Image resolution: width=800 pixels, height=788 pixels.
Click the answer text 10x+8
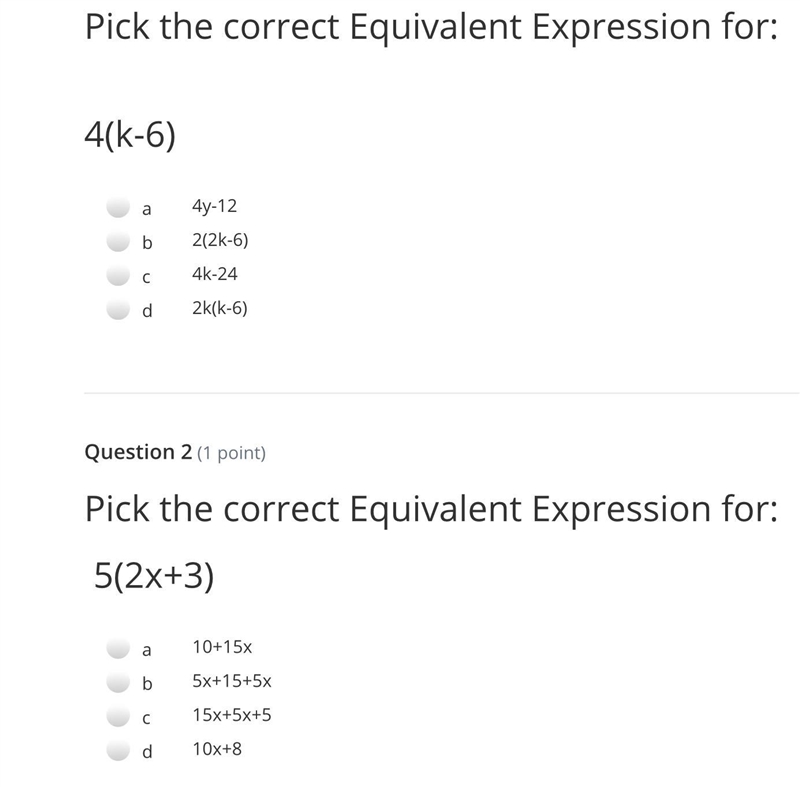coord(217,749)
